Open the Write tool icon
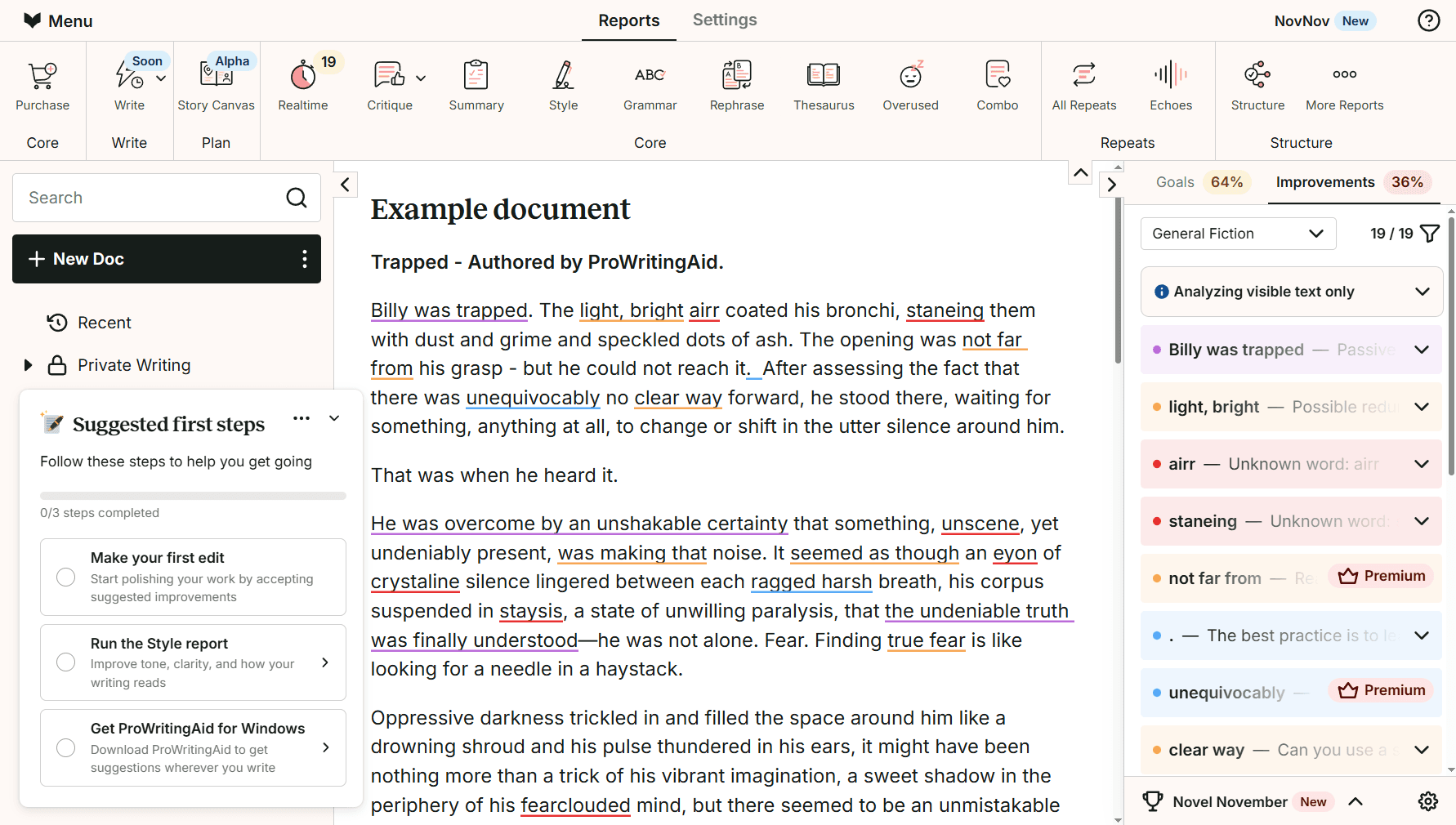The image size is (1456, 825). [129, 76]
